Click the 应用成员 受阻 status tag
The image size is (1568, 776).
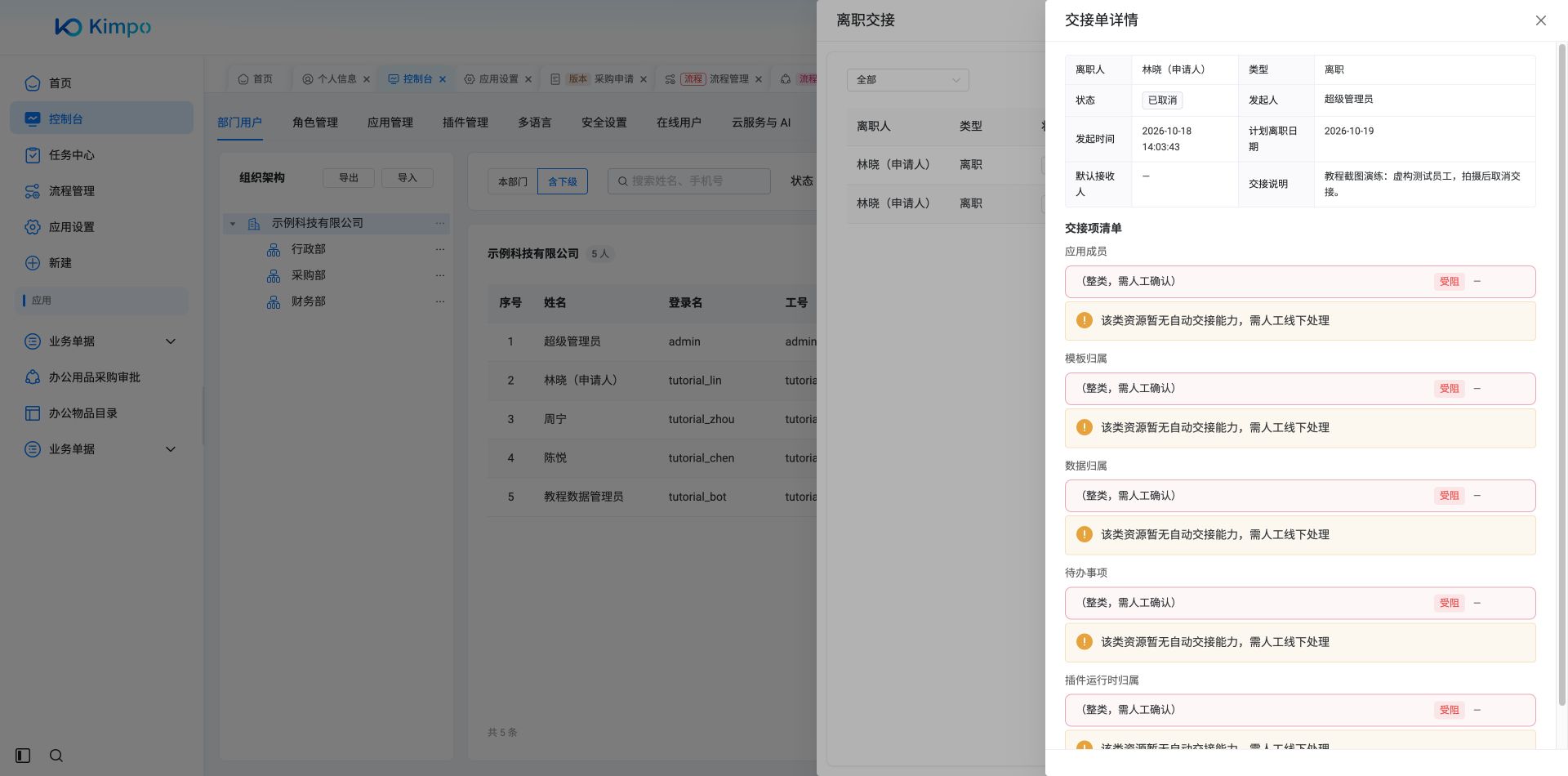click(x=1449, y=282)
